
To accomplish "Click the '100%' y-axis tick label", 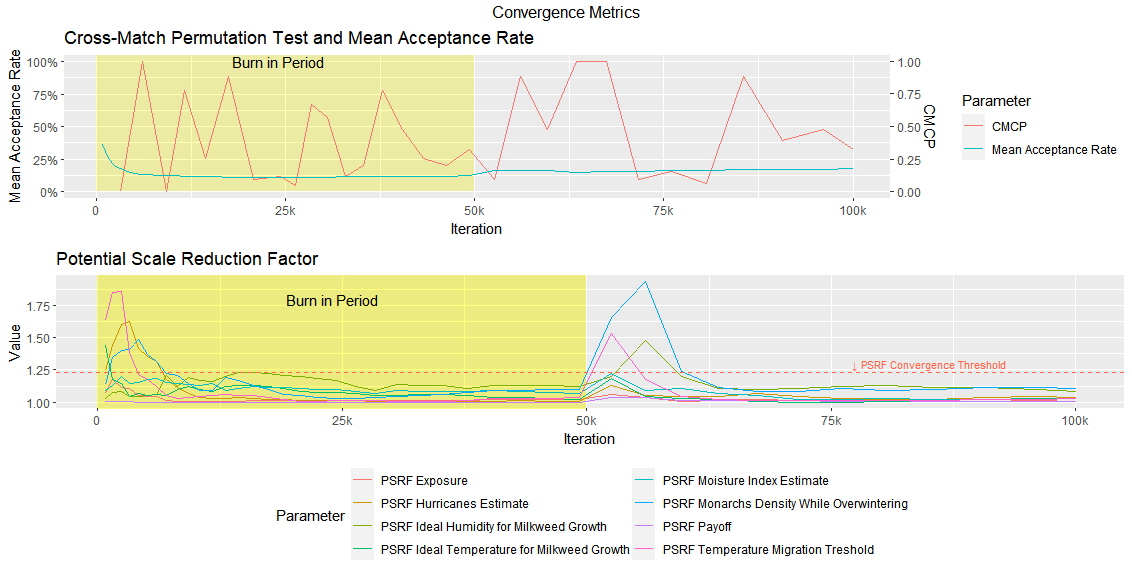I will [43, 62].
